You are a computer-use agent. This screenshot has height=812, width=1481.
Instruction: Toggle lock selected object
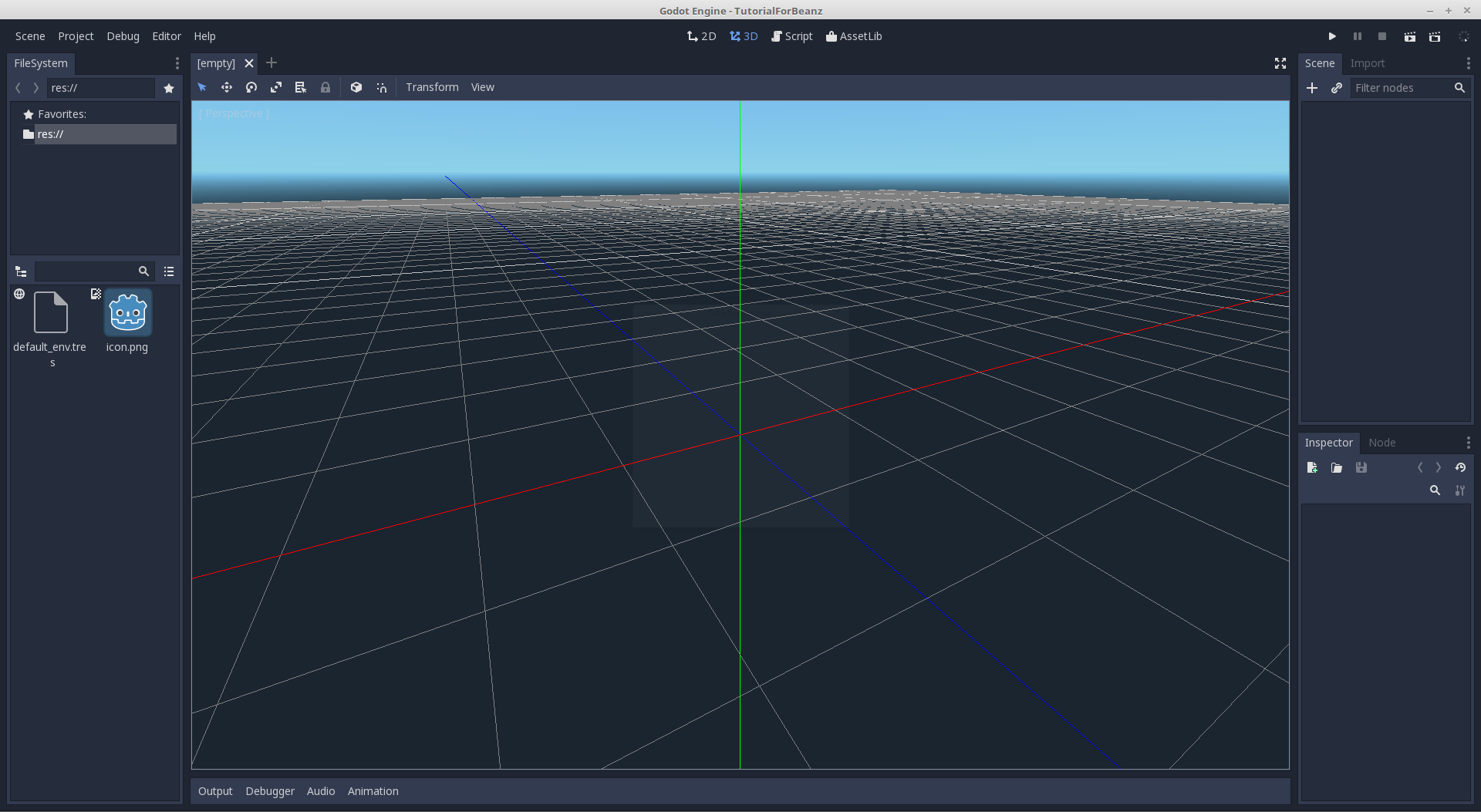click(x=326, y=87)
